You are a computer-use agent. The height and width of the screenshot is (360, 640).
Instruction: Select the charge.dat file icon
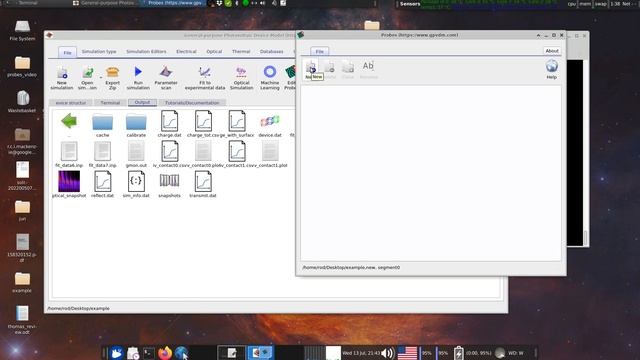pos(169,121)
